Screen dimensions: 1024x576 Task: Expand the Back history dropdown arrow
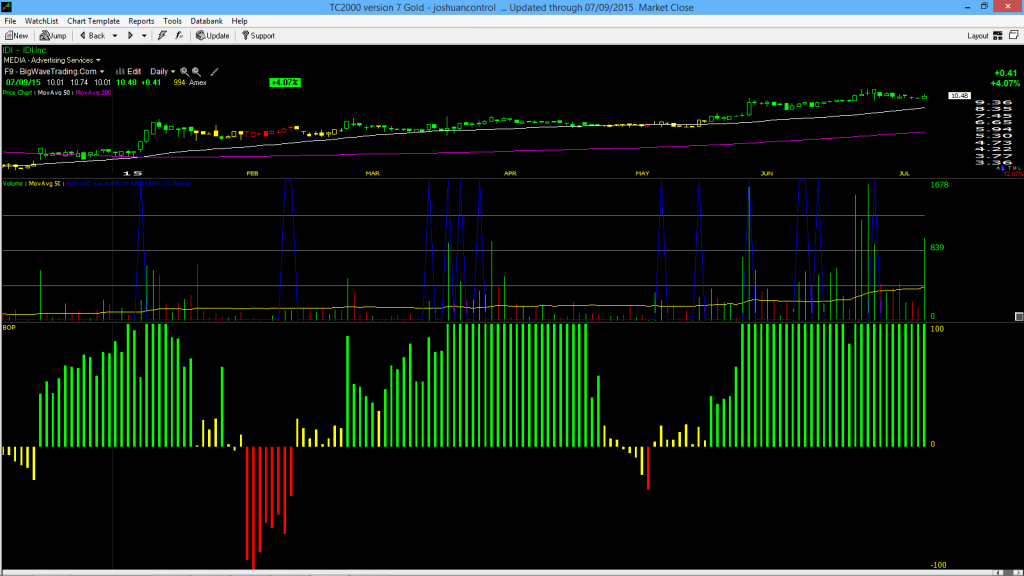point(115,36)
